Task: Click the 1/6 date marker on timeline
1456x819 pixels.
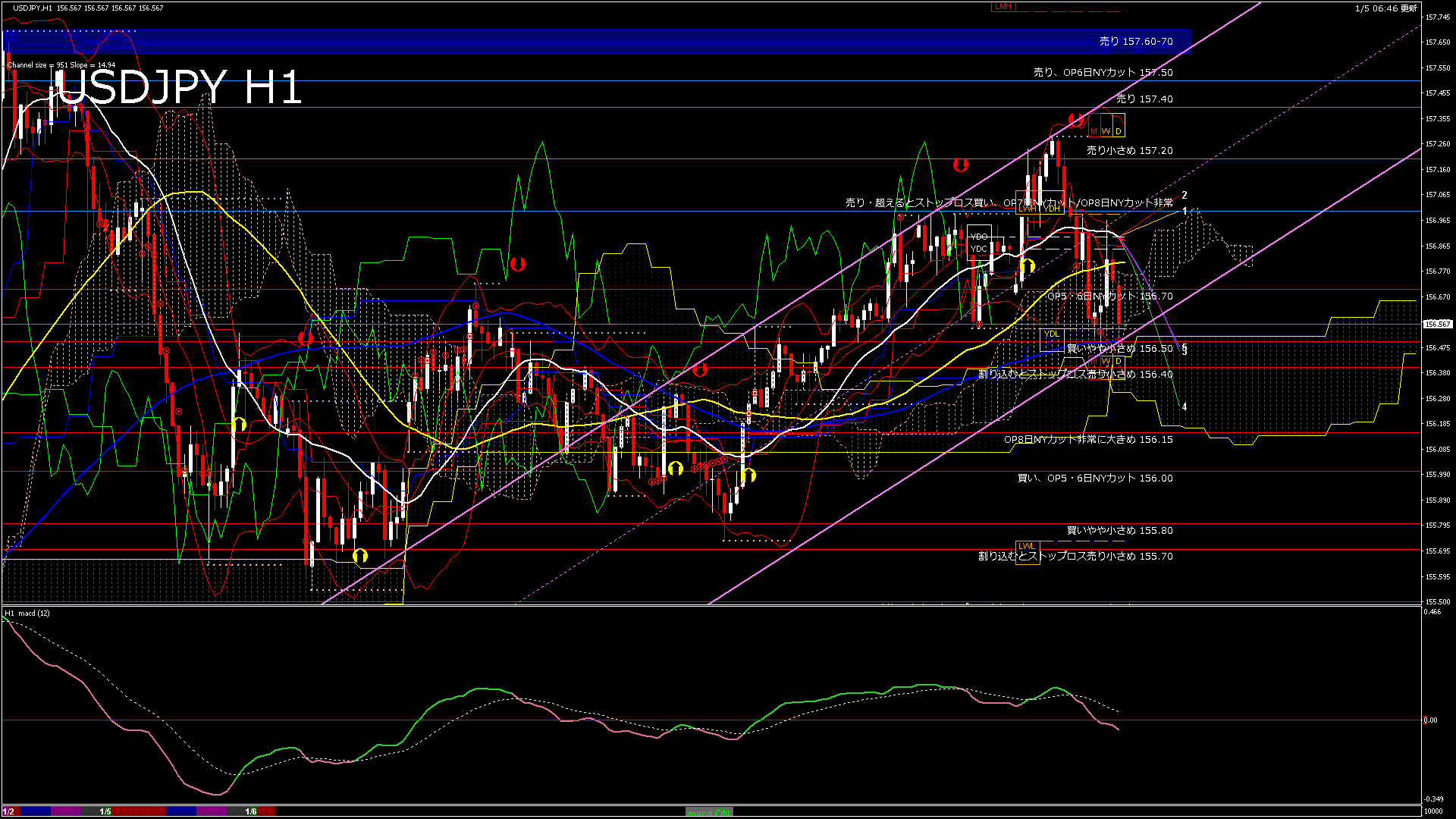Action: (251, 811)
